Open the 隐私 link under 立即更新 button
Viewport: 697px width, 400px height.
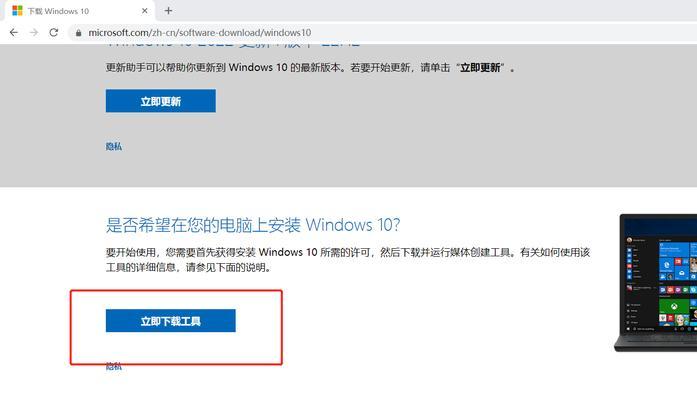point(114,146)
